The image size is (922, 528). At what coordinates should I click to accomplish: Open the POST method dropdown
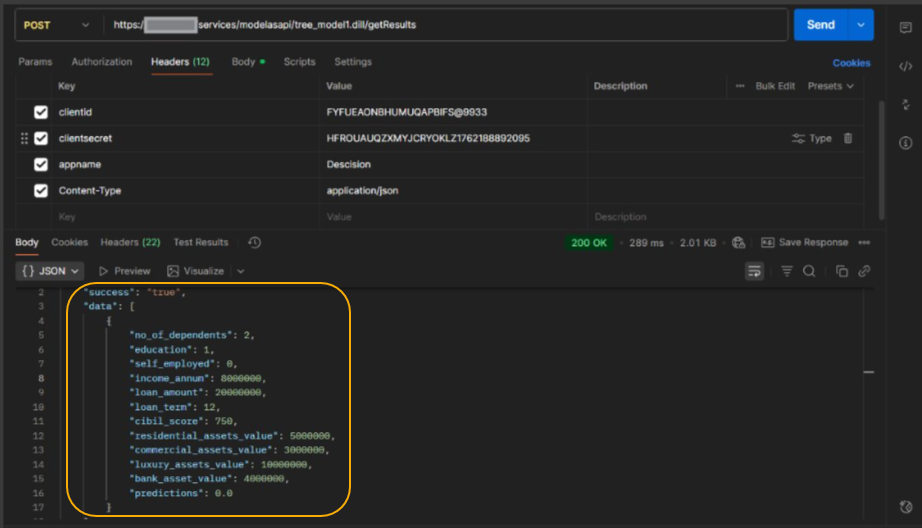point(57,25)
